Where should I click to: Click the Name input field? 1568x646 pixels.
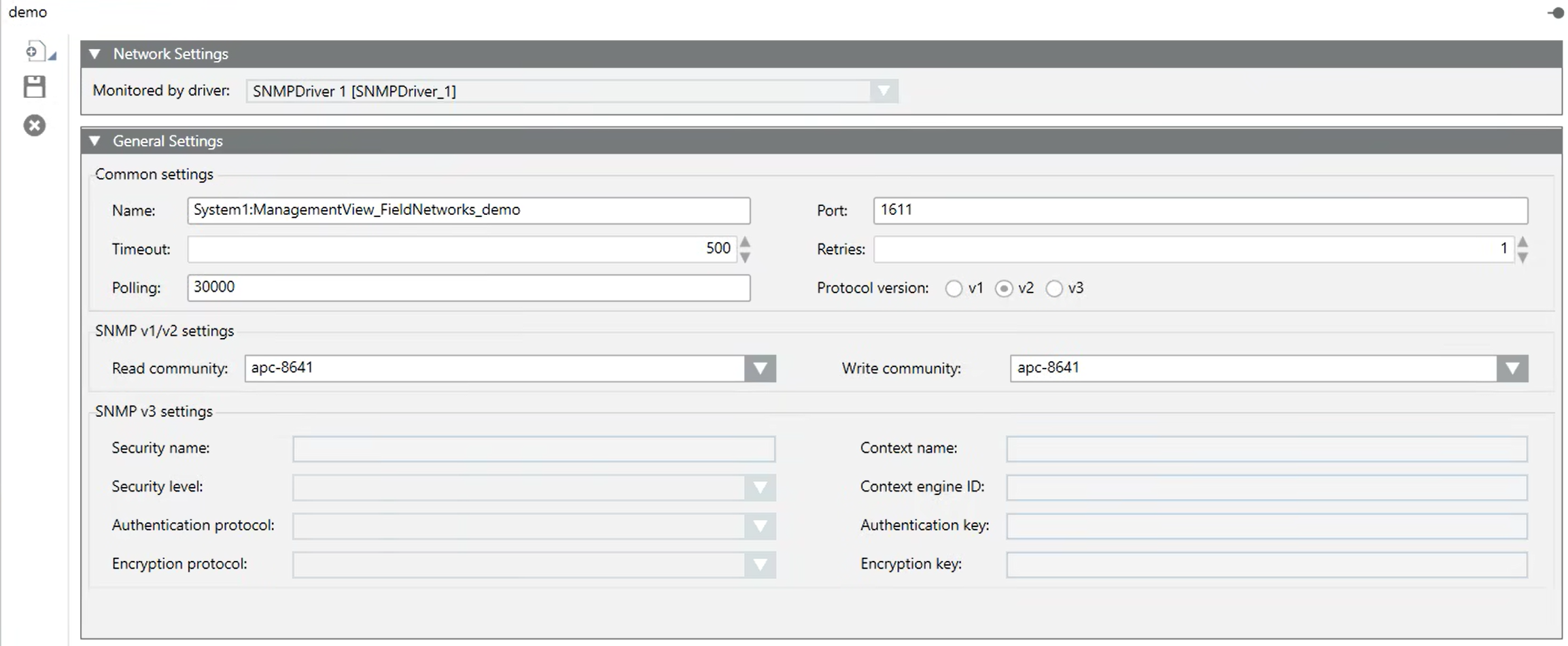468,210
